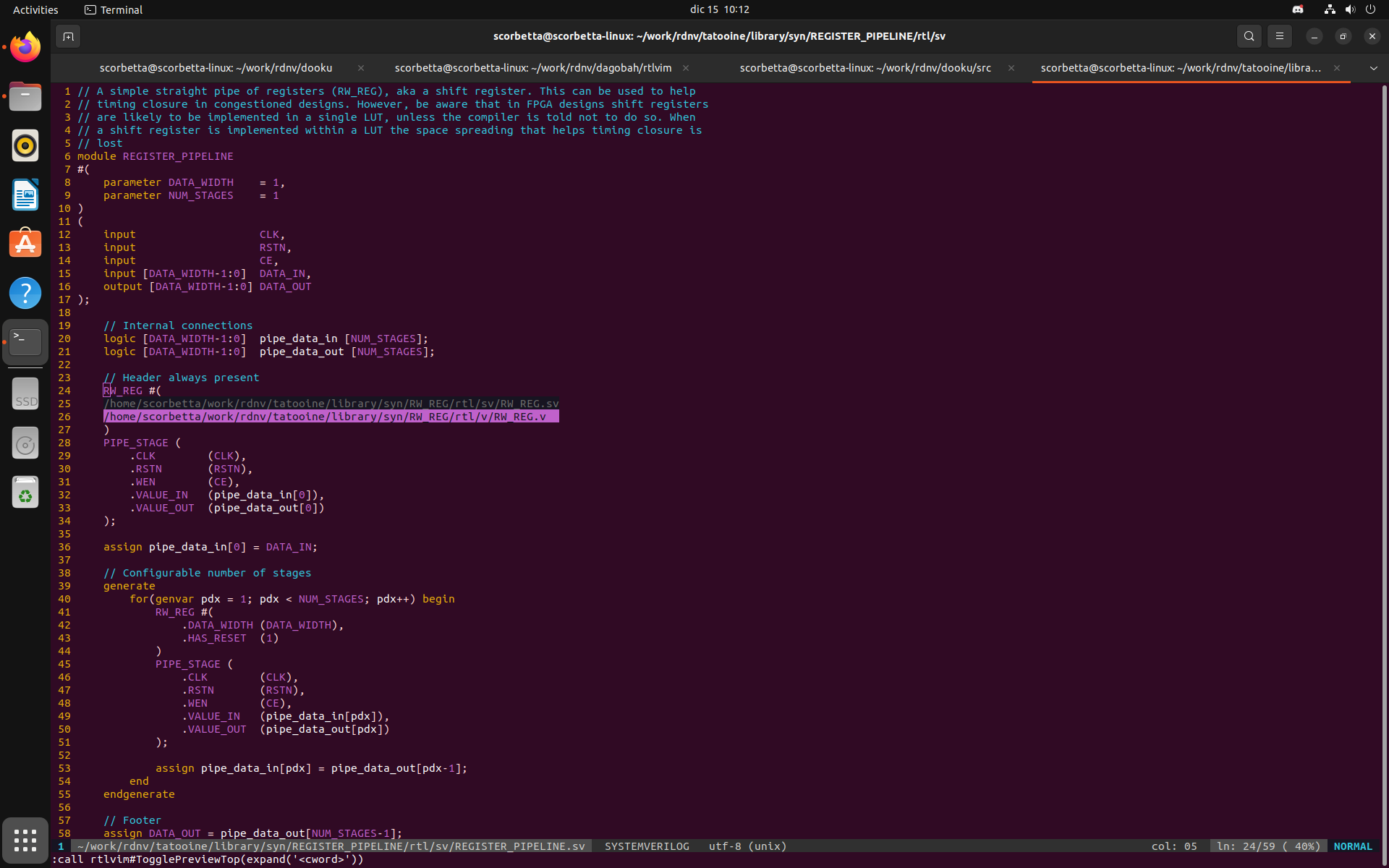
Task: Open terminal search
Action: (1249, 36)
